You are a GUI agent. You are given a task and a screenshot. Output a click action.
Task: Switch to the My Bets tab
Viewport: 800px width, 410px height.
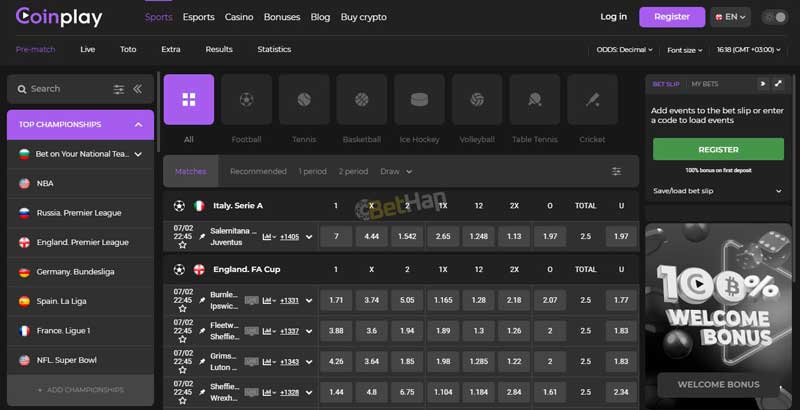tap(705, 84)
